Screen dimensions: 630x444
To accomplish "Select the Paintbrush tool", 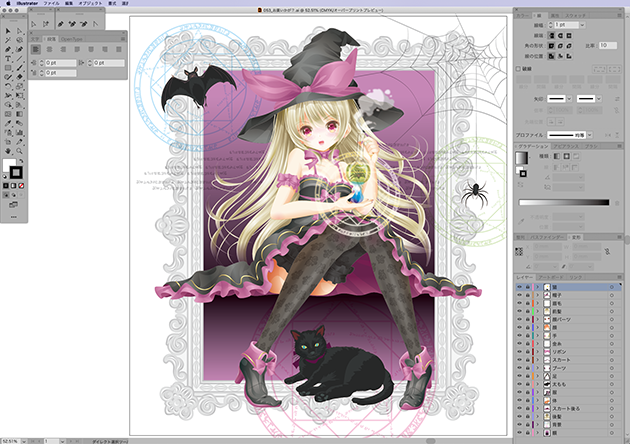I will [19, 68].
